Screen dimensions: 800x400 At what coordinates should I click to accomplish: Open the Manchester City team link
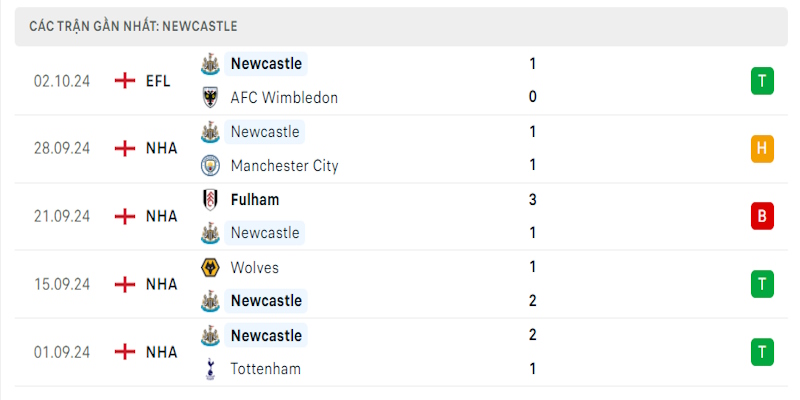click(x=285, y=165)
